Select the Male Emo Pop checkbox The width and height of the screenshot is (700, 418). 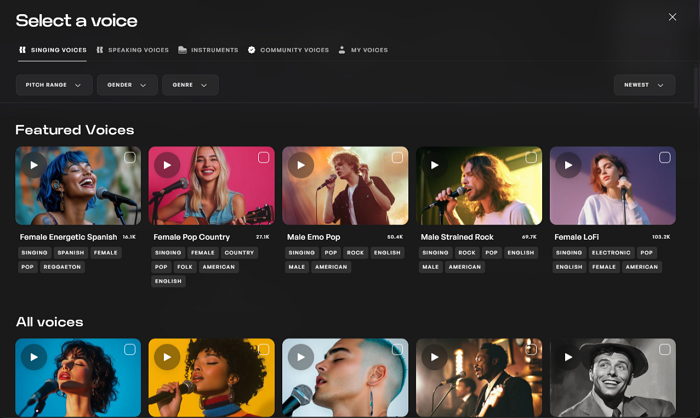coord(397,158)
